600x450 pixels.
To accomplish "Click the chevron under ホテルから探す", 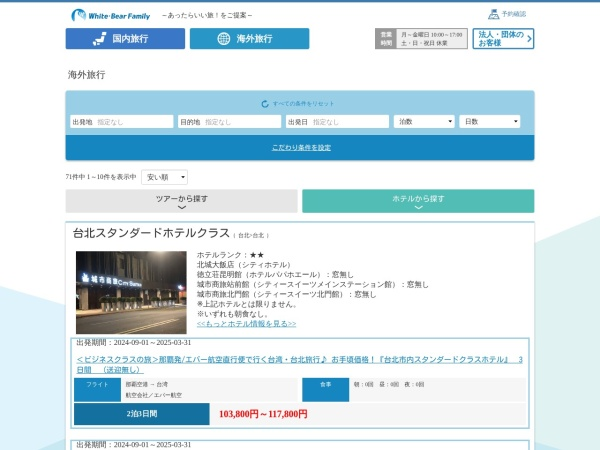I will pos(418,207).
